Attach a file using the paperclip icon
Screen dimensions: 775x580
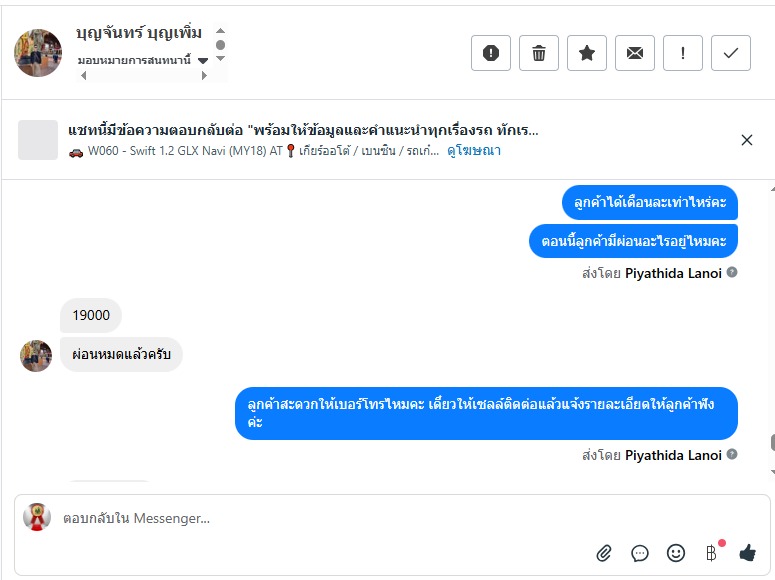[604, 553]
